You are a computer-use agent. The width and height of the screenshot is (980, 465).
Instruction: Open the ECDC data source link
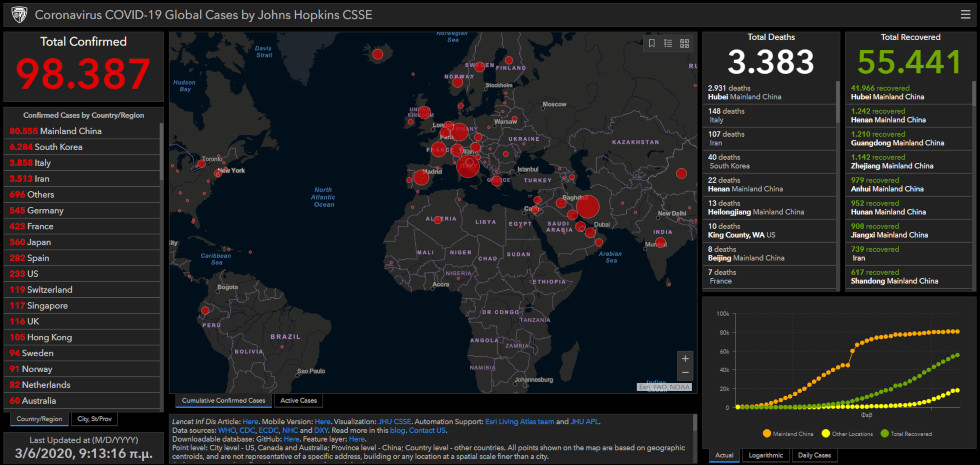[x=269, y=431]
